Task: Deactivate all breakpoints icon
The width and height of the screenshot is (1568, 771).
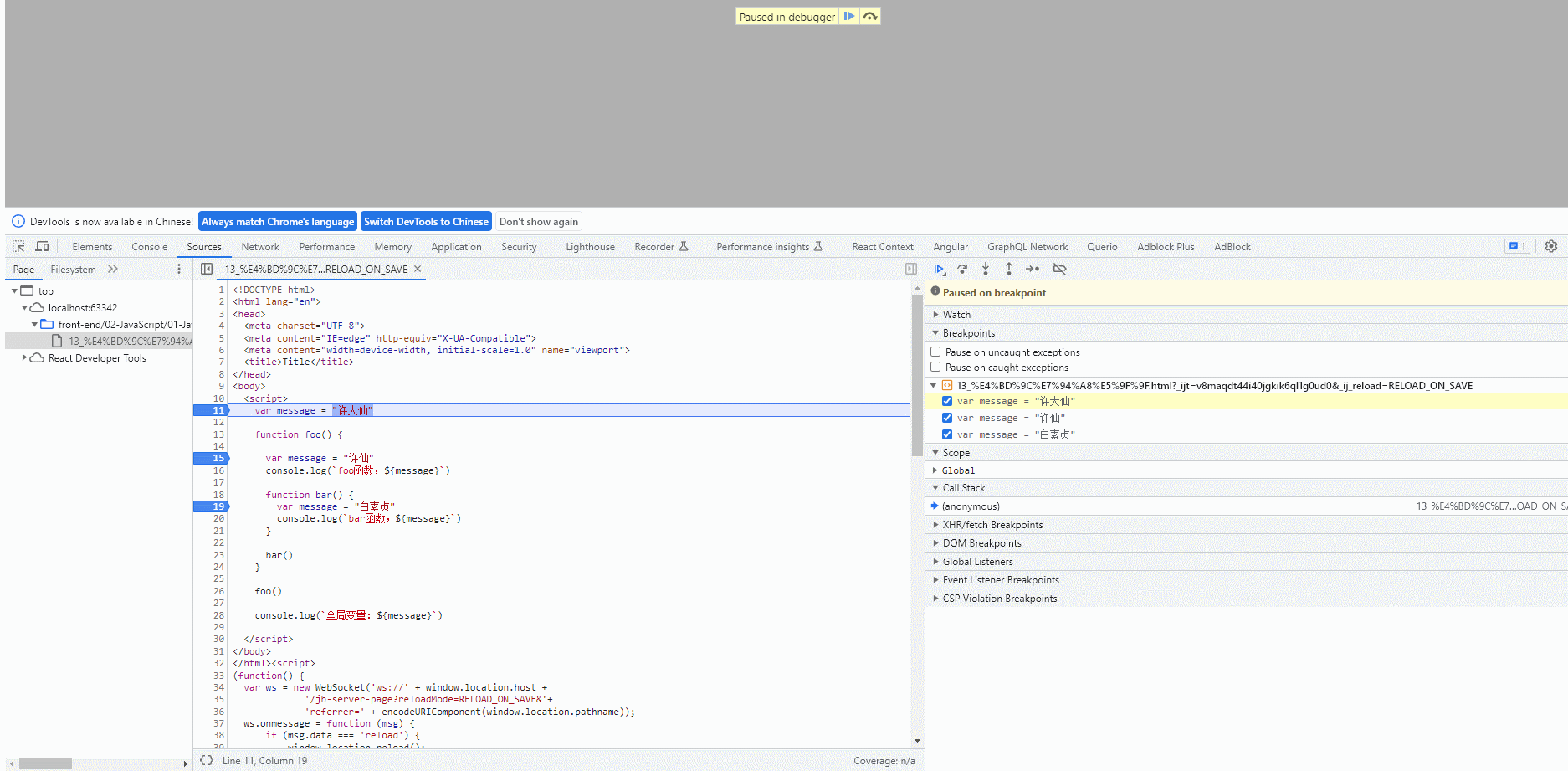Action: (x=1059, y=270)
